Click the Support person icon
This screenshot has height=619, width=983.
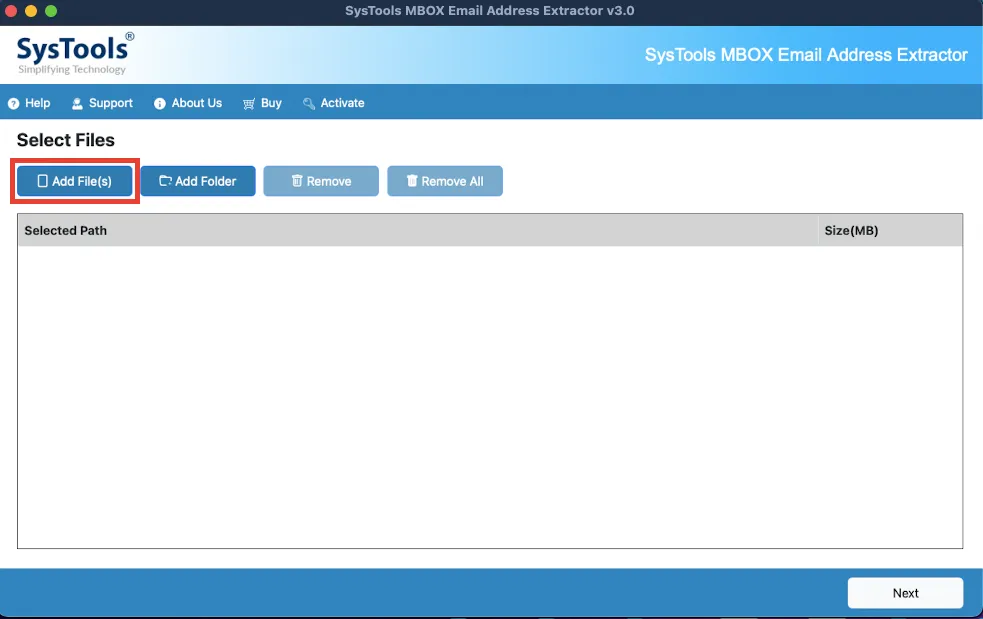(77, 103)
